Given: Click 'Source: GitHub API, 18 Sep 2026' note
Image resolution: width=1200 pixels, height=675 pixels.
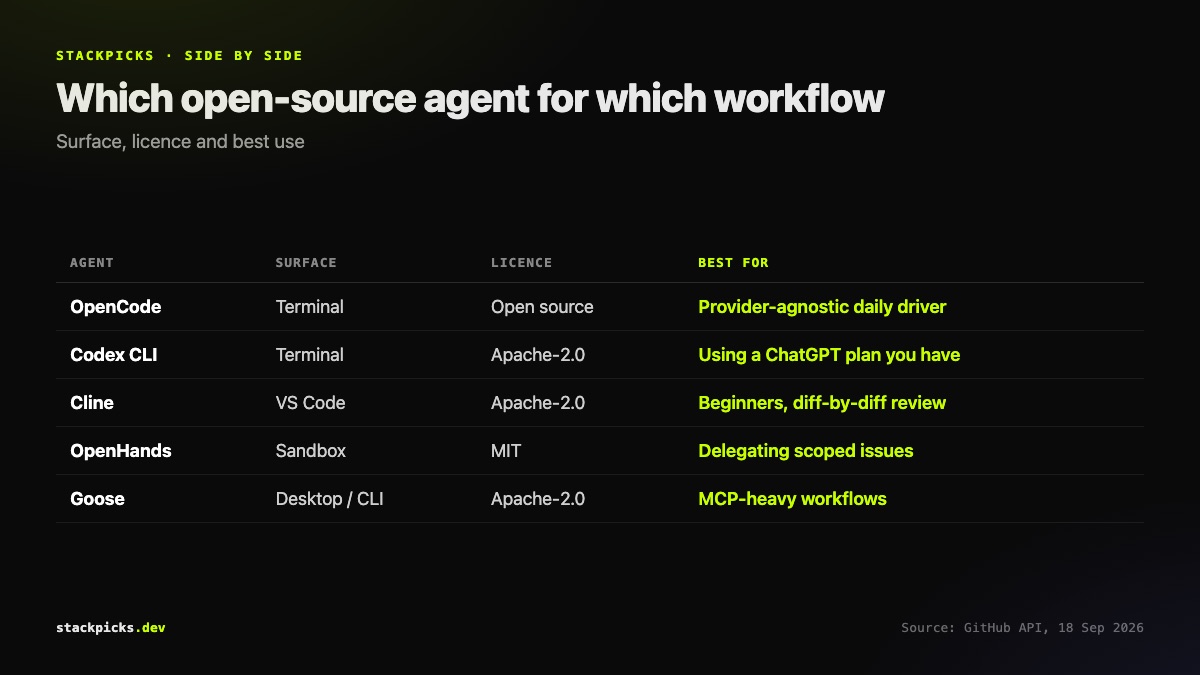Looking at the screenshot, I should pos(1022,628).
